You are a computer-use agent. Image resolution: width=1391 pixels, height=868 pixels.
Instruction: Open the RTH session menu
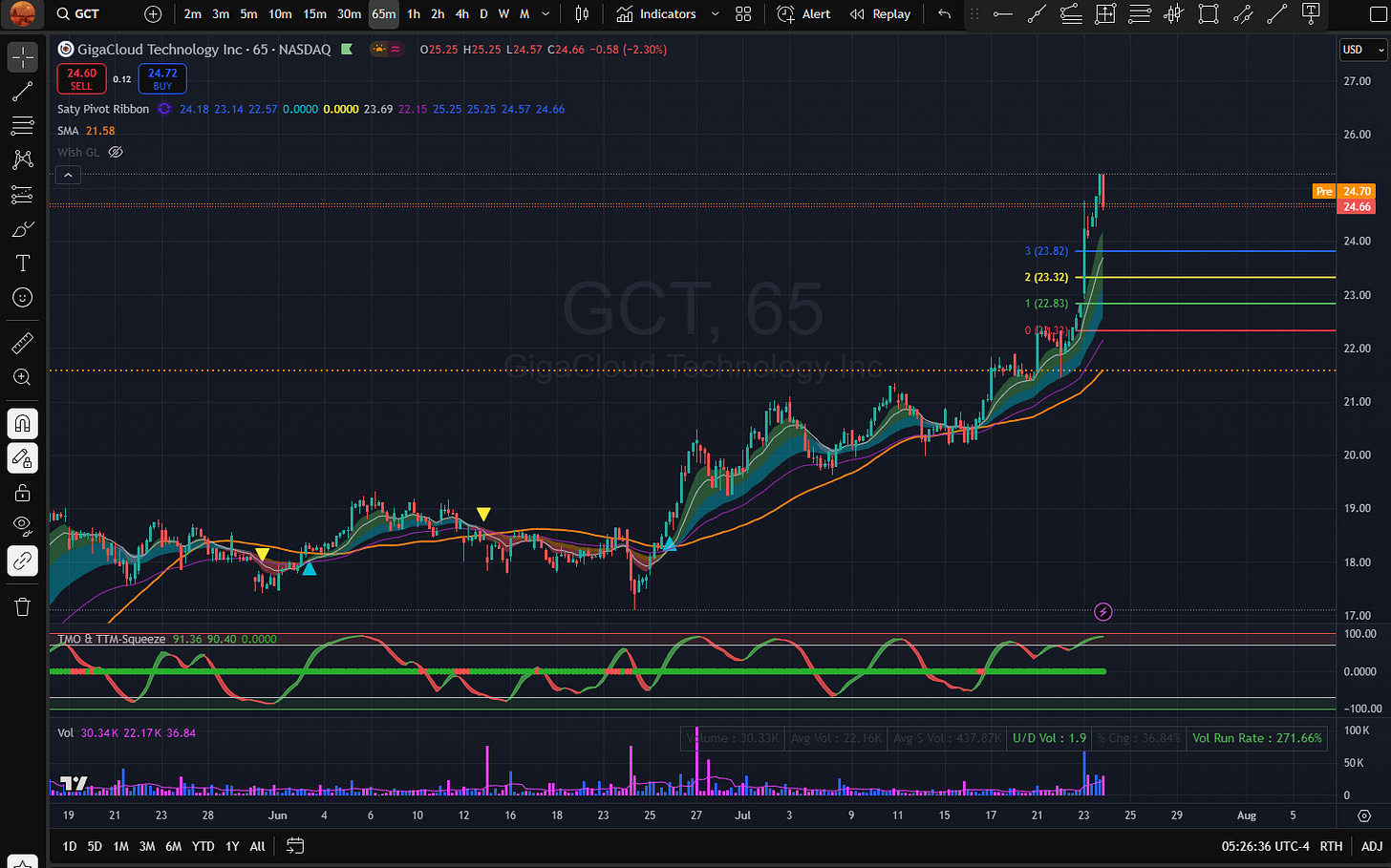tap(1331, 846)
